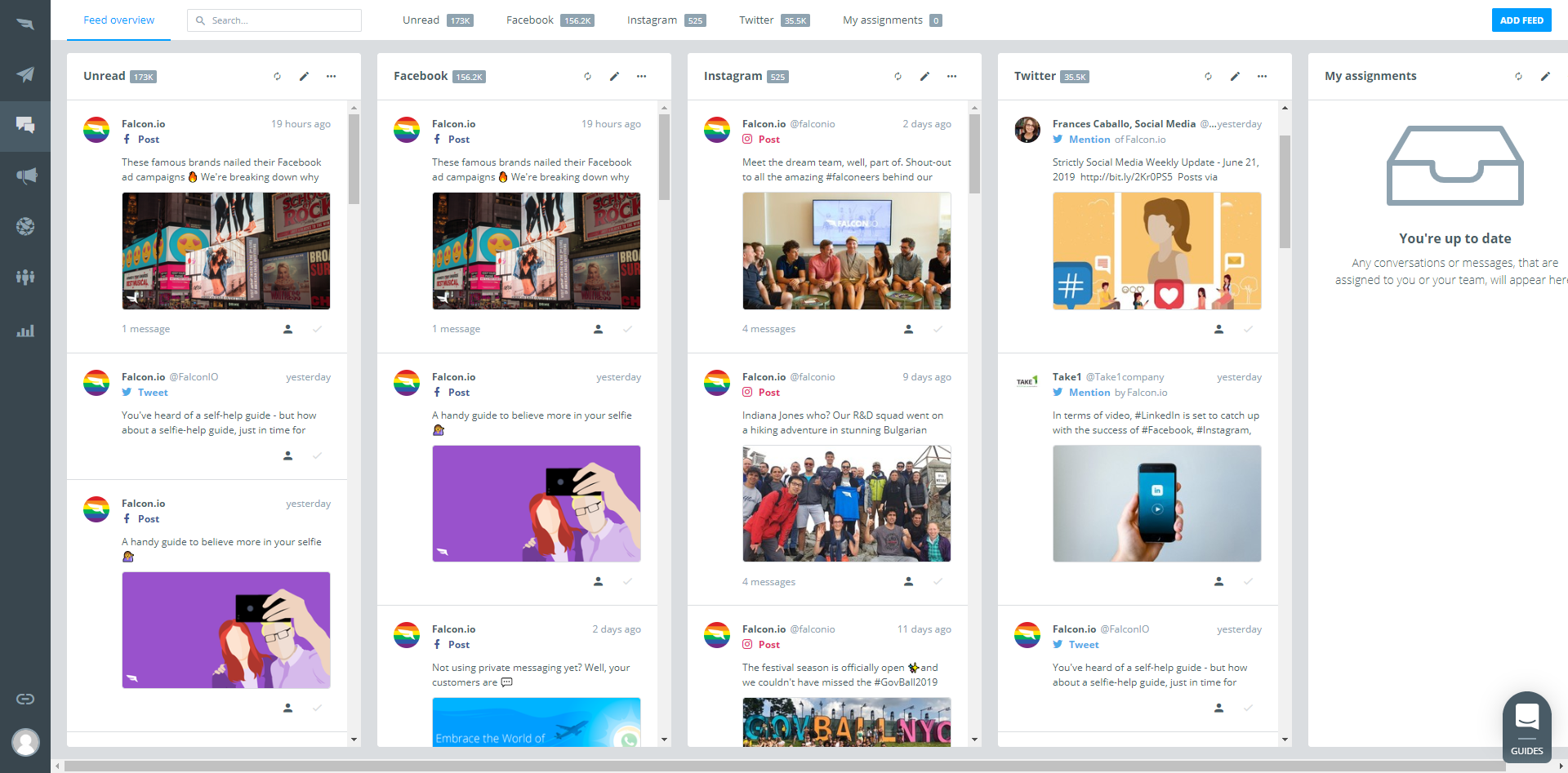Click the #GovBall2019 hashtag in Instagram post
This screenshot has width=1568, height=773.
(x=906, y=682)
